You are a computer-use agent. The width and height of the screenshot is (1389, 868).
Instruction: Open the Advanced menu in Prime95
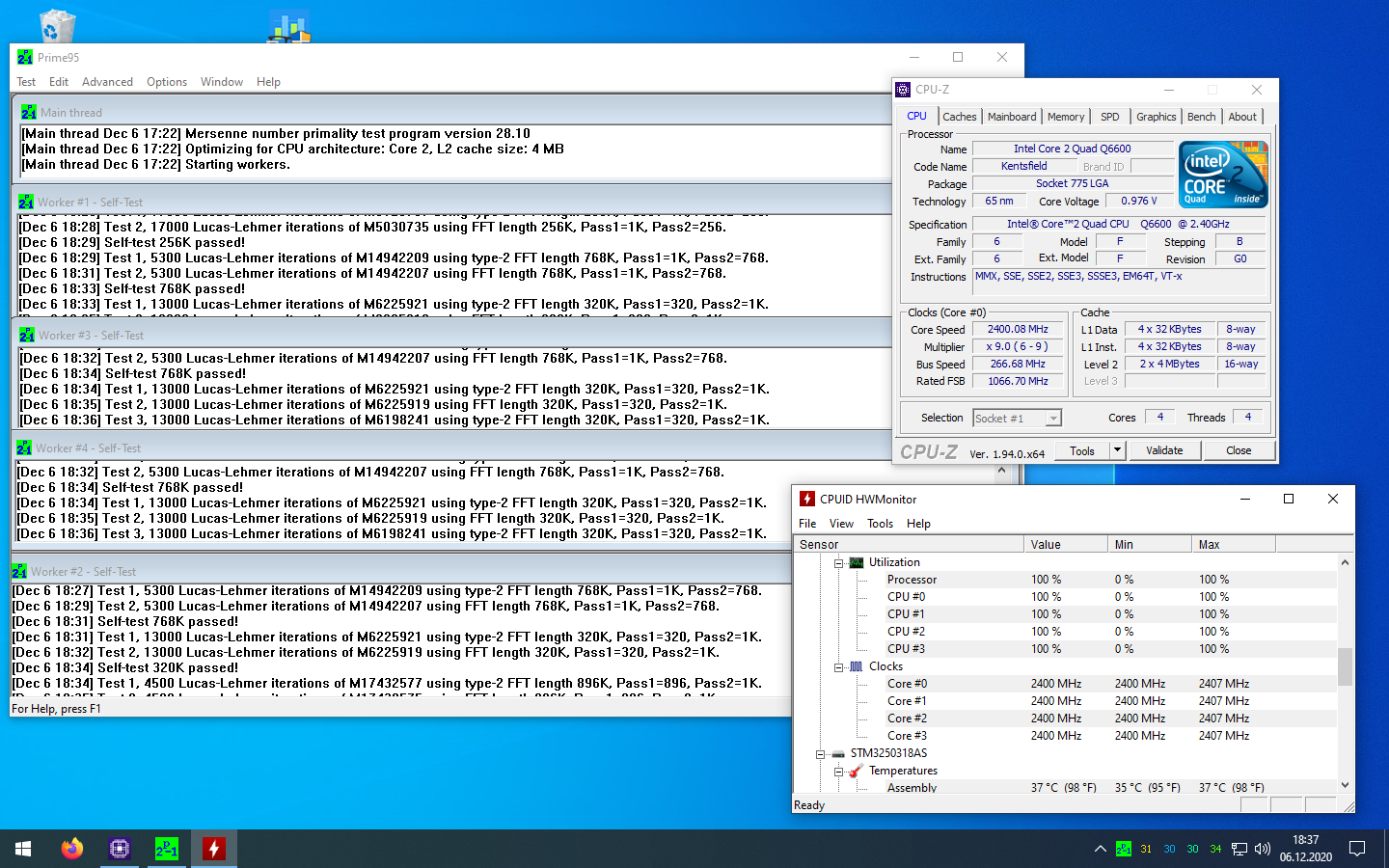click(107, 82)
